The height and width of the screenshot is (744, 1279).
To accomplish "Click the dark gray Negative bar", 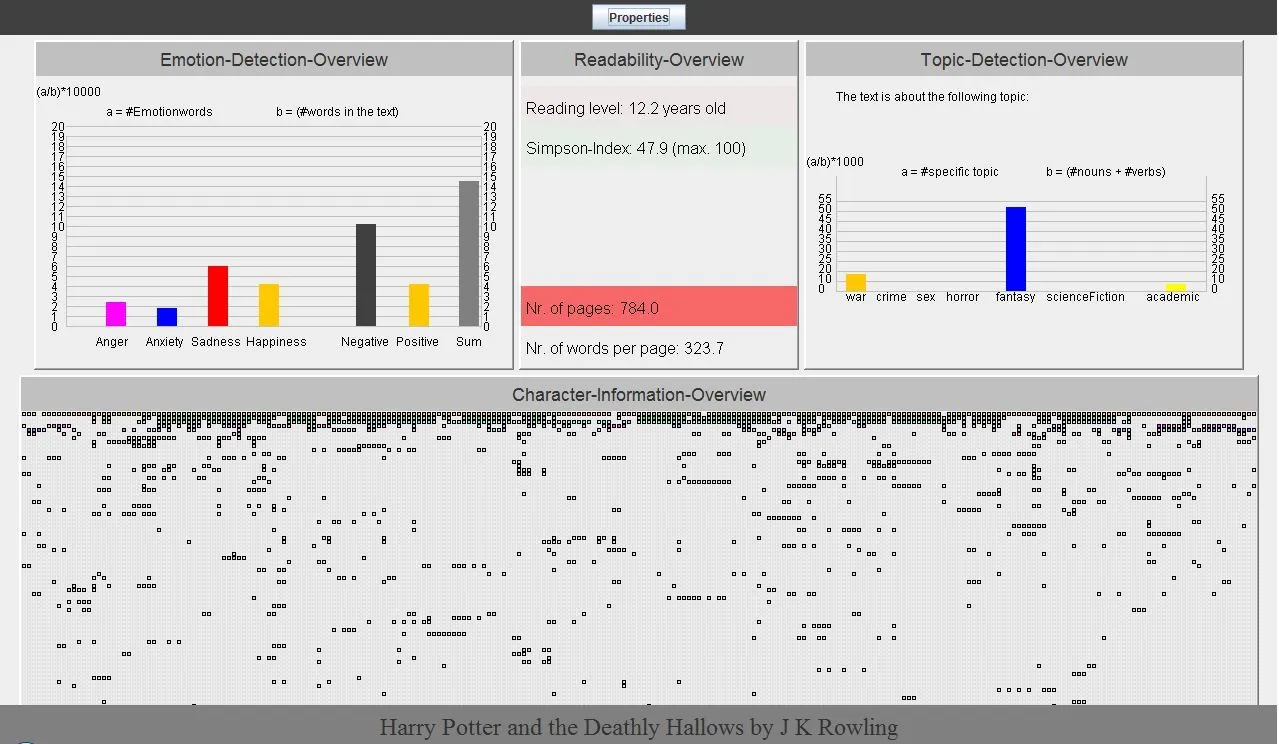I will coord(366,275).
